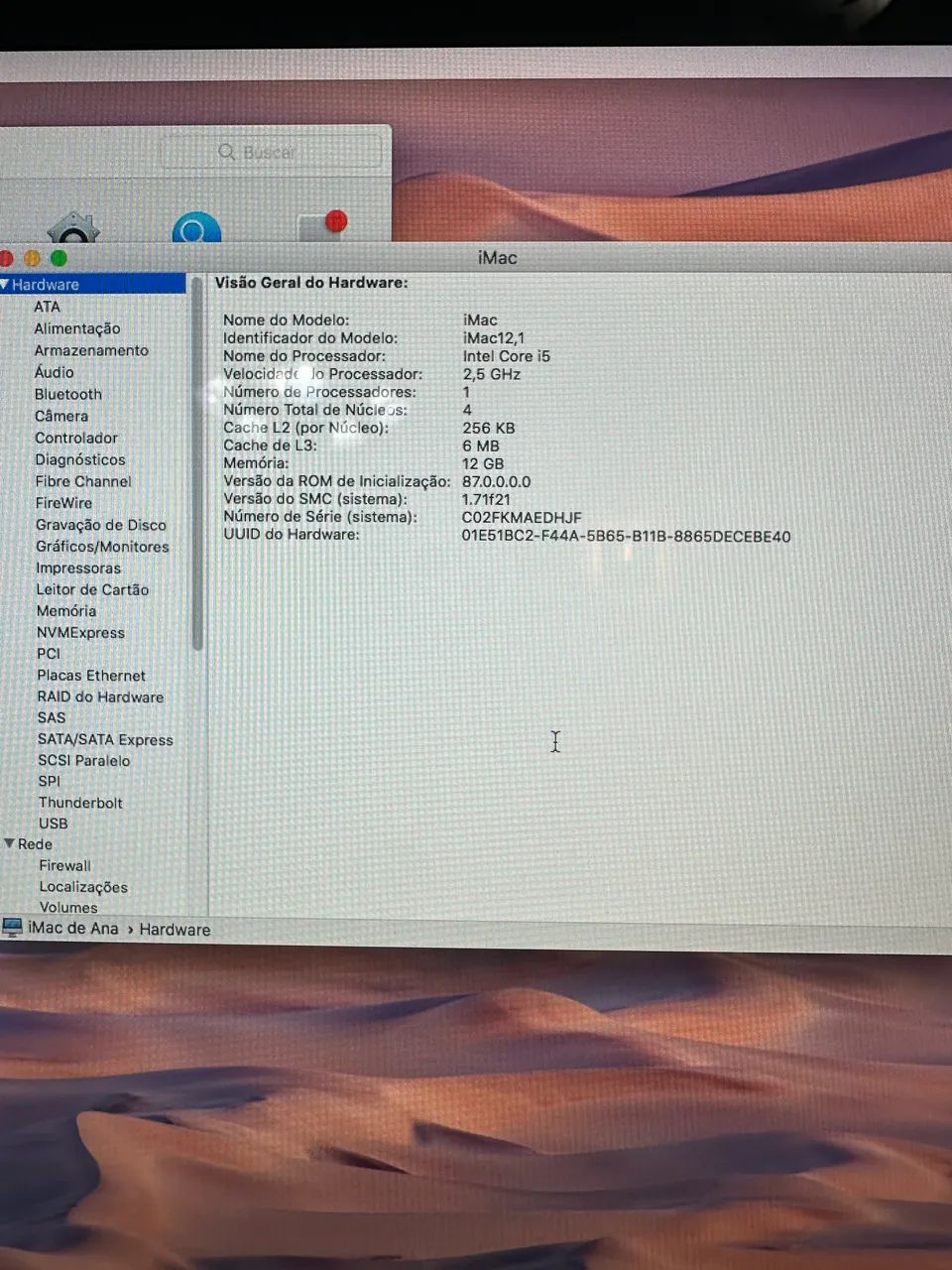Collapse the Hardware disclosure triangle

click(5, 285)
